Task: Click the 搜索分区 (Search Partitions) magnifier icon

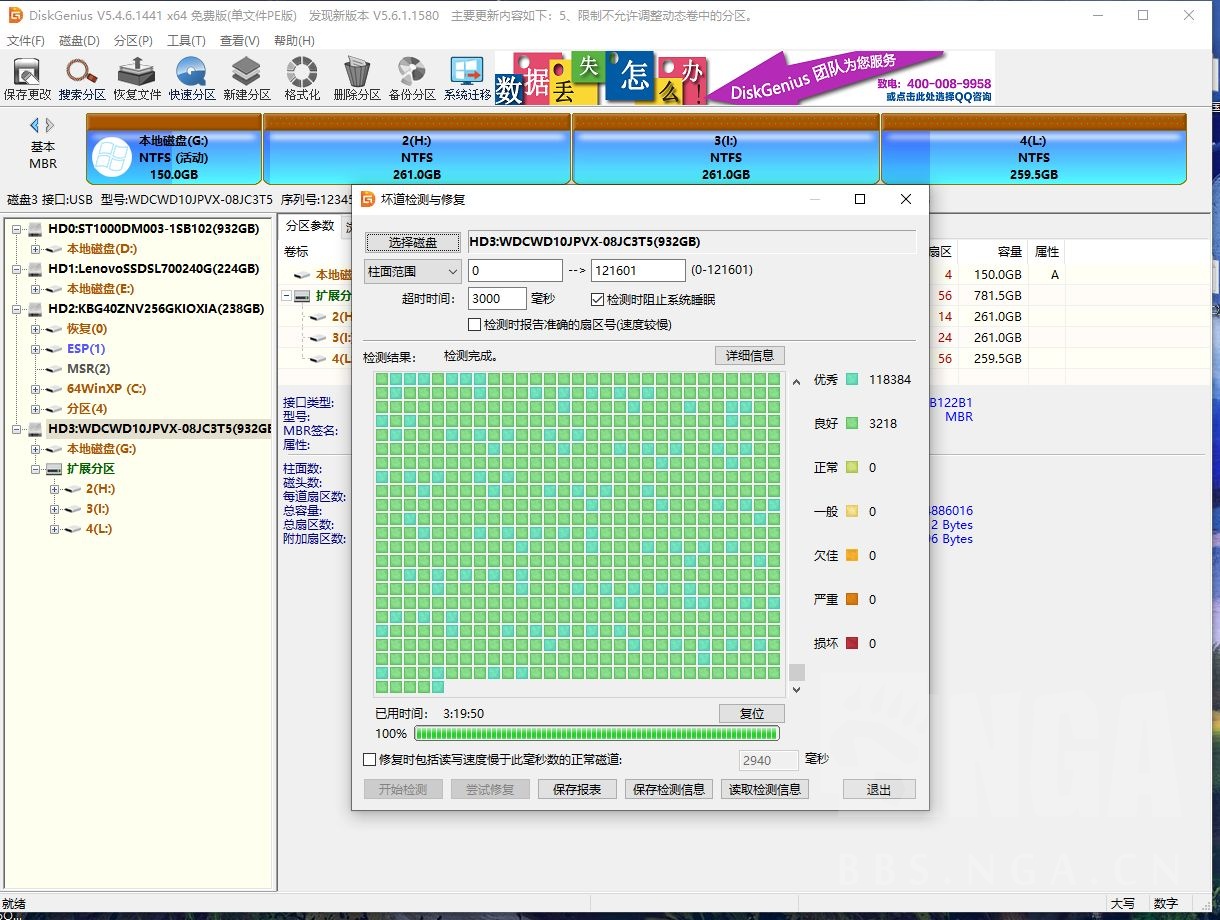Action: (x=81, y=73)
